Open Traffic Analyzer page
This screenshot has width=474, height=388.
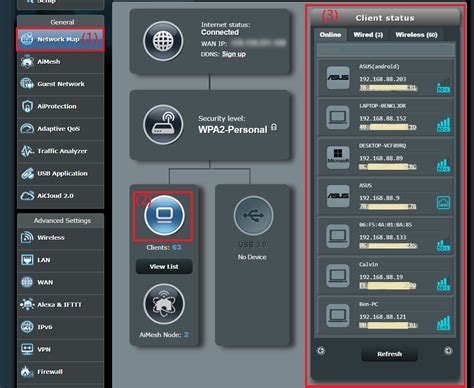click(60, 151)
